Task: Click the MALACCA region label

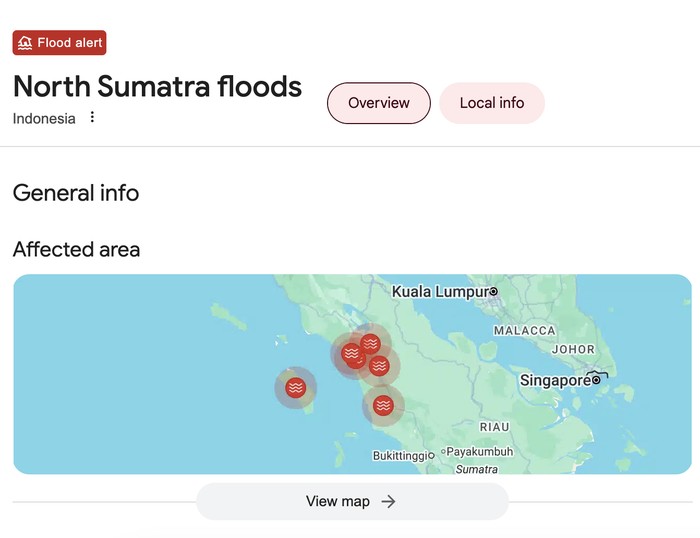Action: click(x=525, y=331)
